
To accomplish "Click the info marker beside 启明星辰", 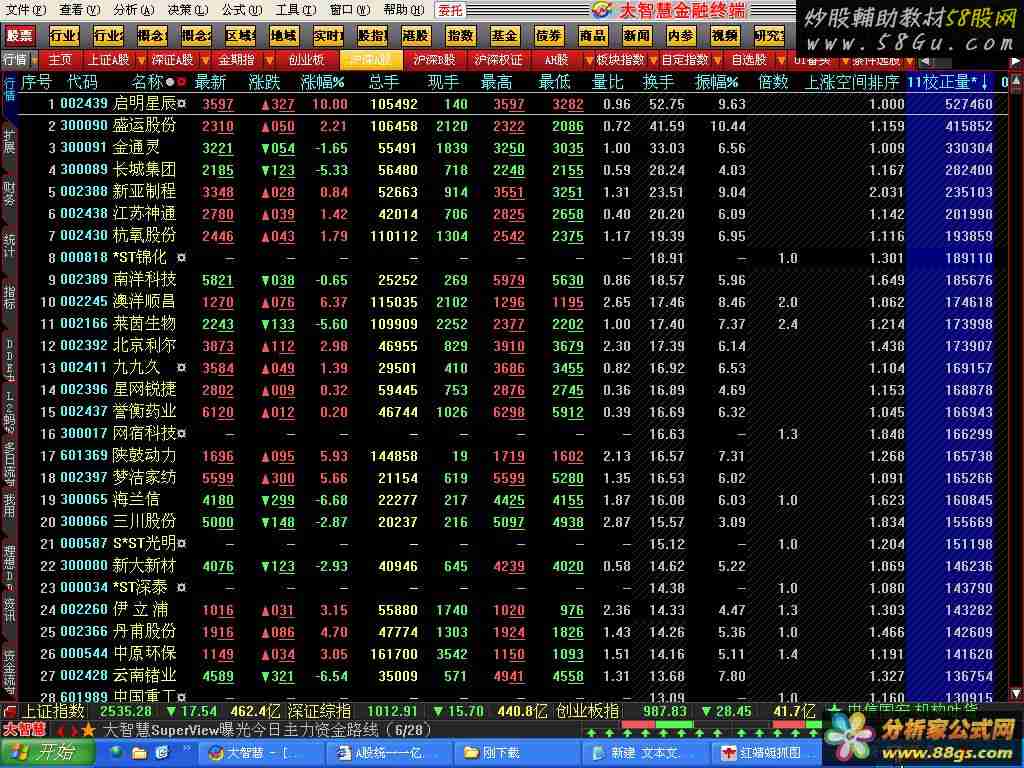I will [x=182, y=104].
